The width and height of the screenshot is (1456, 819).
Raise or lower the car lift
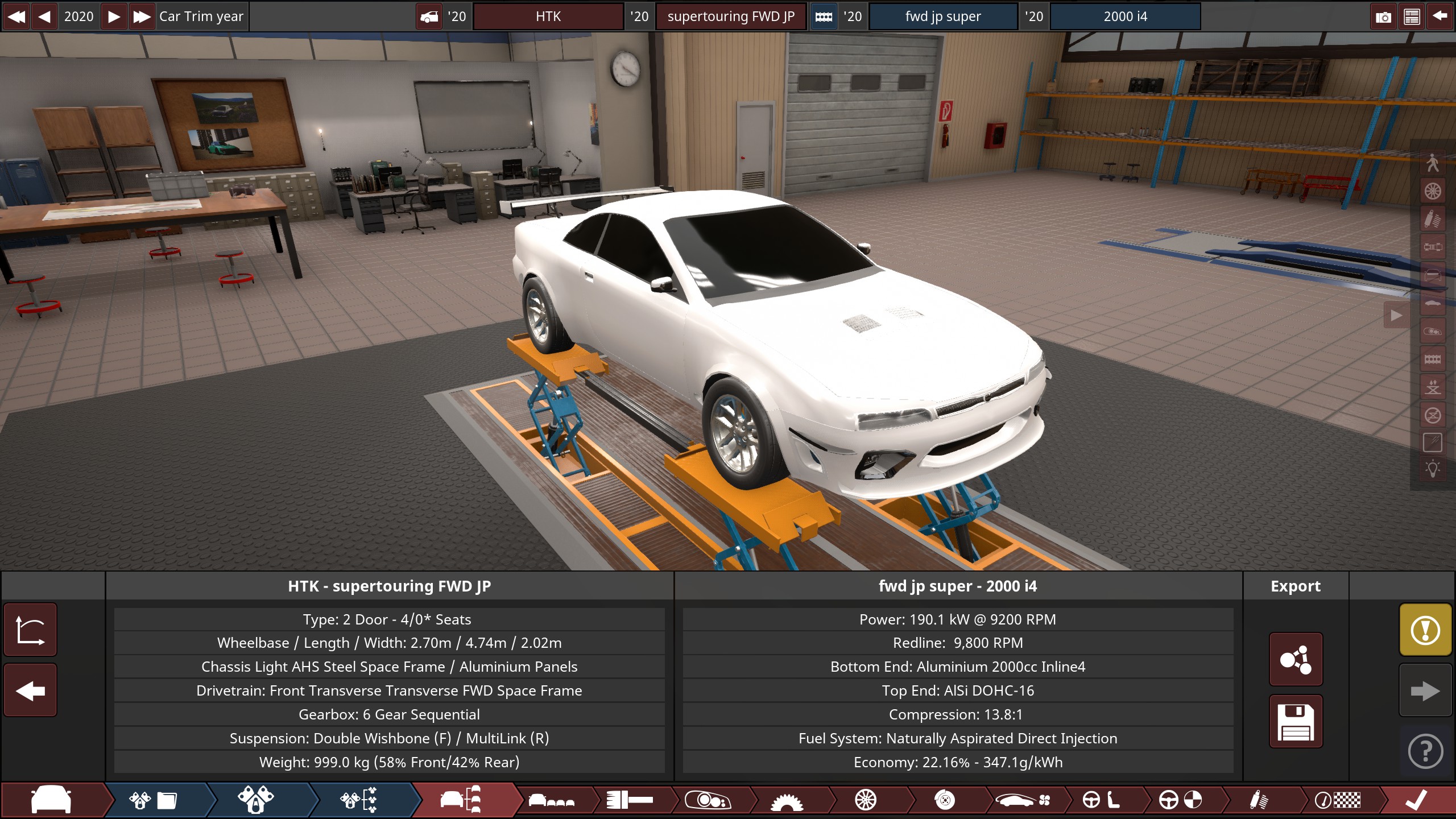point(1433,387)
